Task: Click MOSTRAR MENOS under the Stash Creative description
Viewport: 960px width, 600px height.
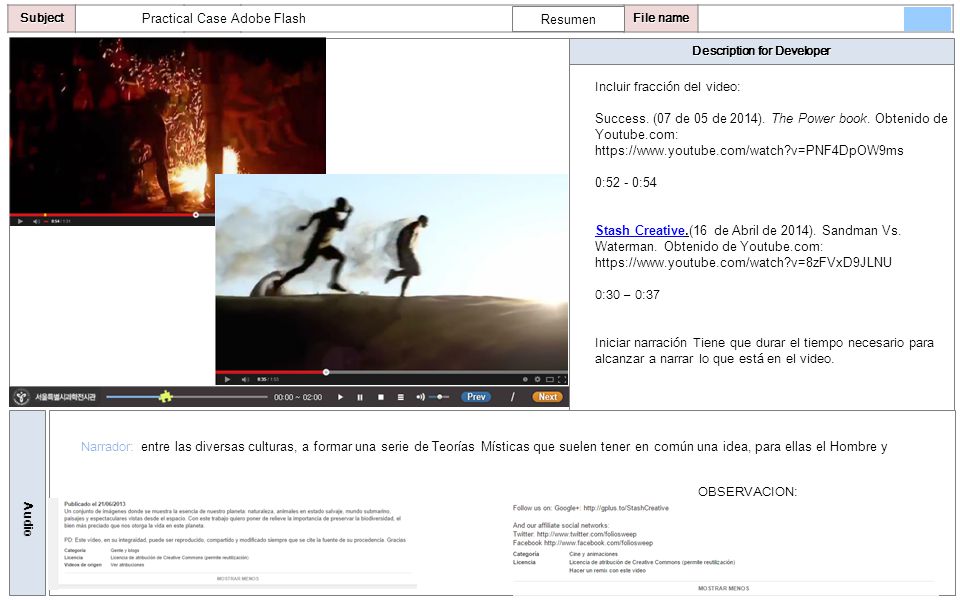Action: 724,588
